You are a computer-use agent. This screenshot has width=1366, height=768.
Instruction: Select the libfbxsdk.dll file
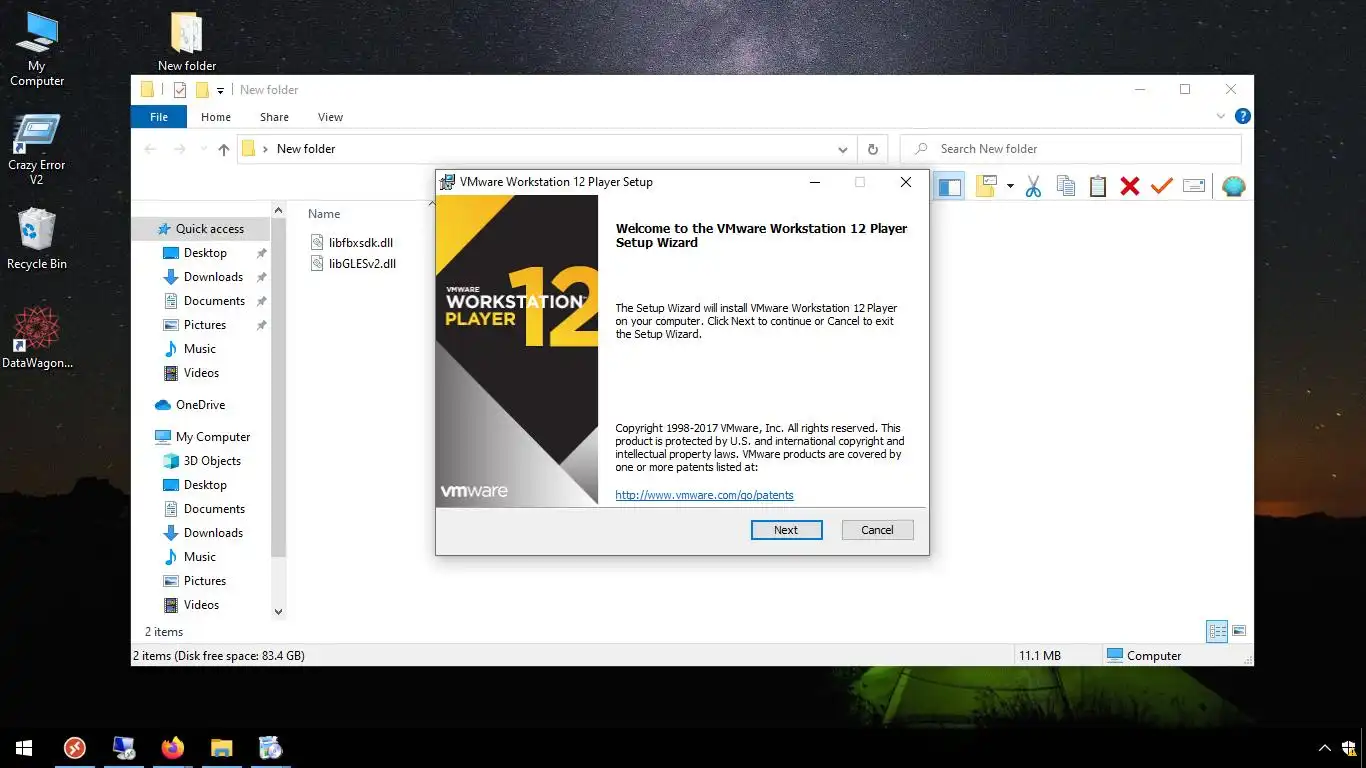pos(352,242)
